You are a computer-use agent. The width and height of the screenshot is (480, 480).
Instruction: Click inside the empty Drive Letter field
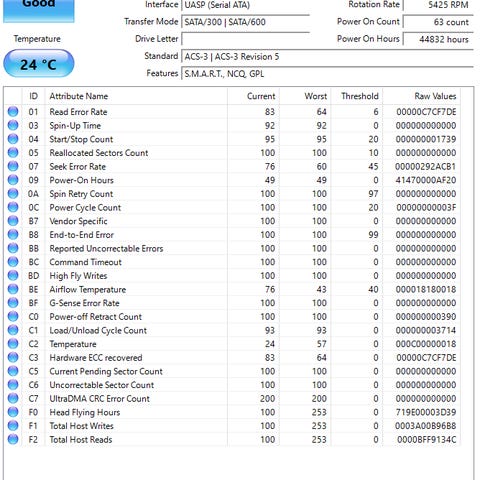246,39
